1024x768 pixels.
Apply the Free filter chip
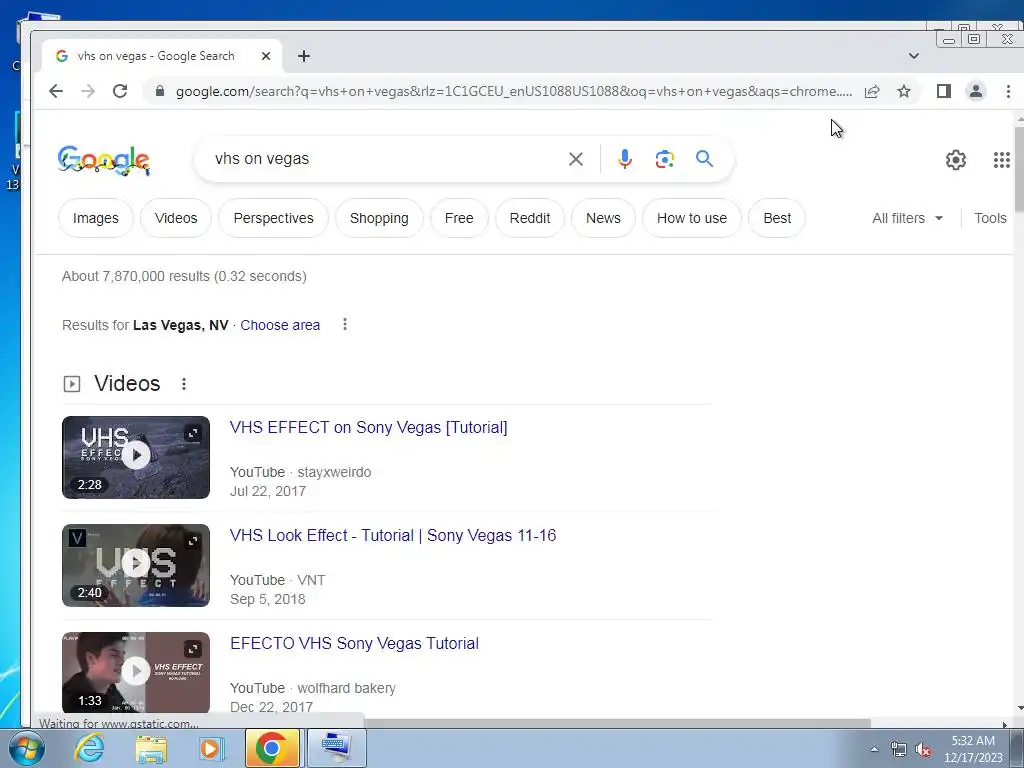[459, 218]
